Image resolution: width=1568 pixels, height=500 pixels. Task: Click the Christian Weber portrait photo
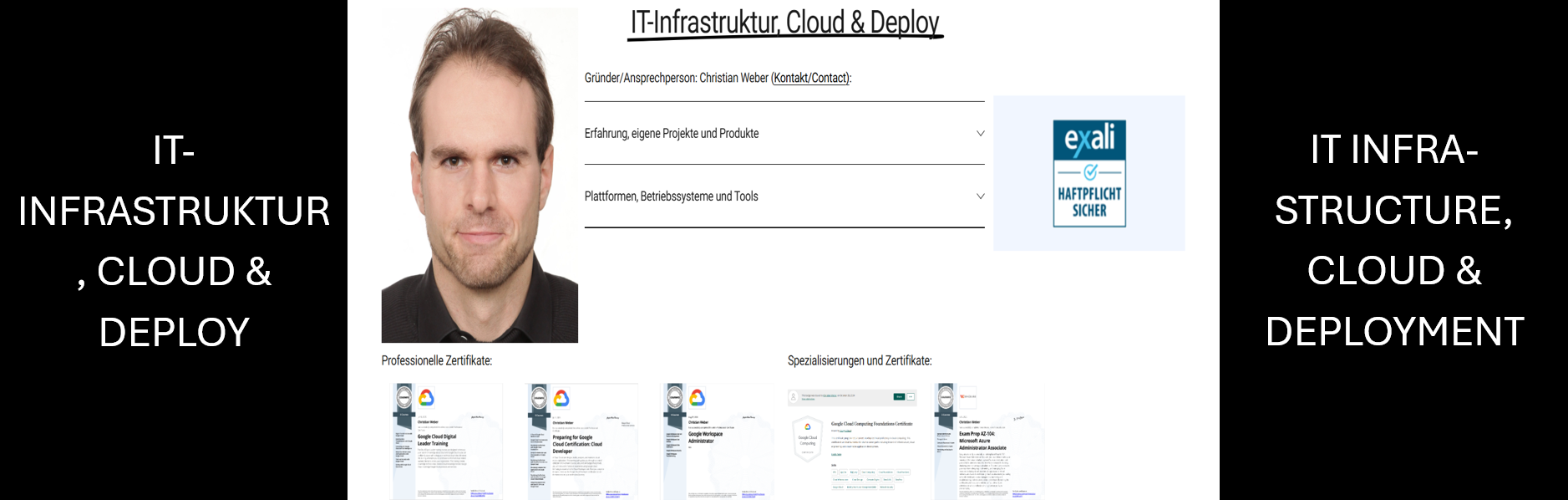click(x=480, y=176)
